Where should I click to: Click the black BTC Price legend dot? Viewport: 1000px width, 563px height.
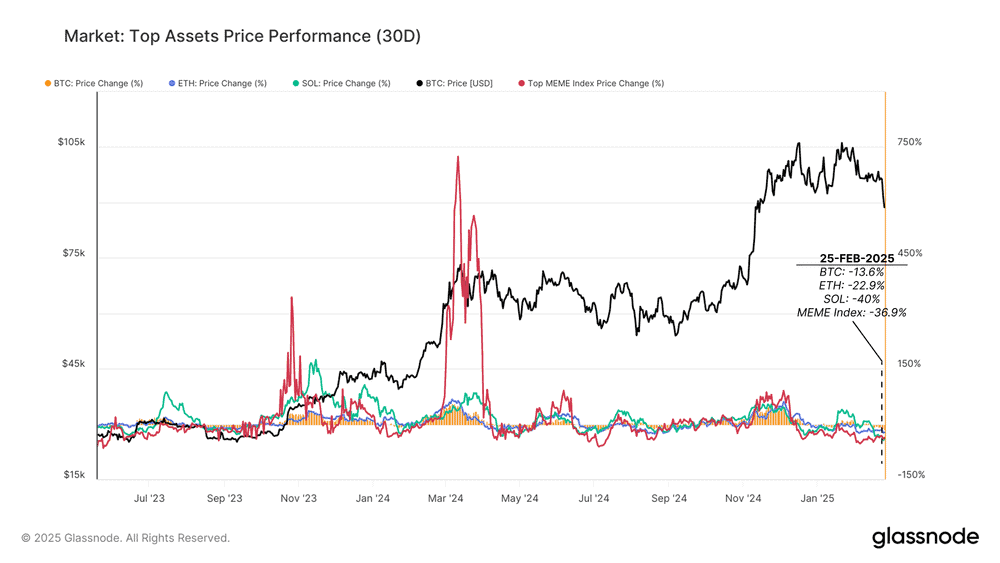point(420,84)
